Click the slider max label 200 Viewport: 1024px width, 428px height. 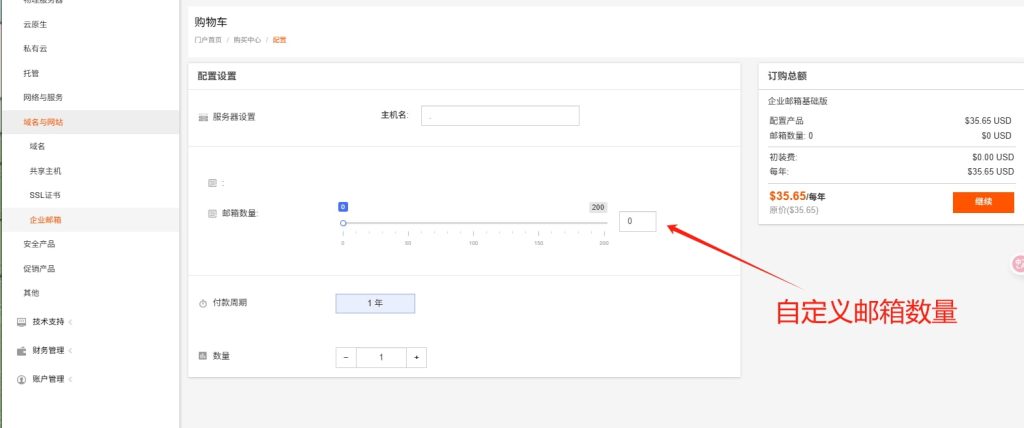(x=598, y=207)
